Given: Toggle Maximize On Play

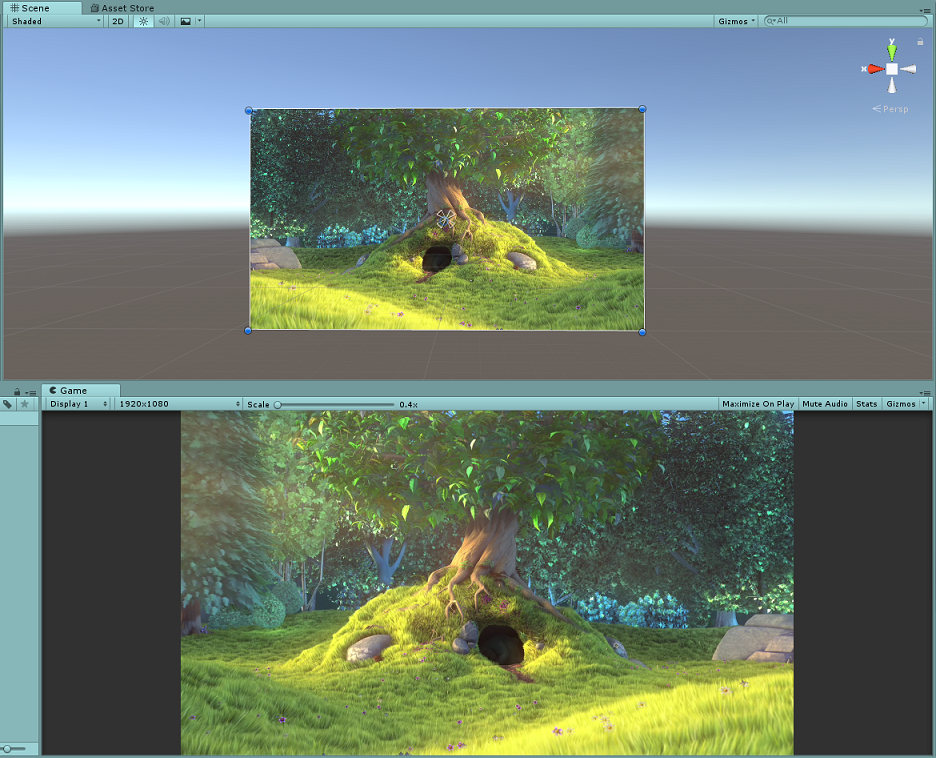Looking at the screenshot, I should tap(758, 404).
